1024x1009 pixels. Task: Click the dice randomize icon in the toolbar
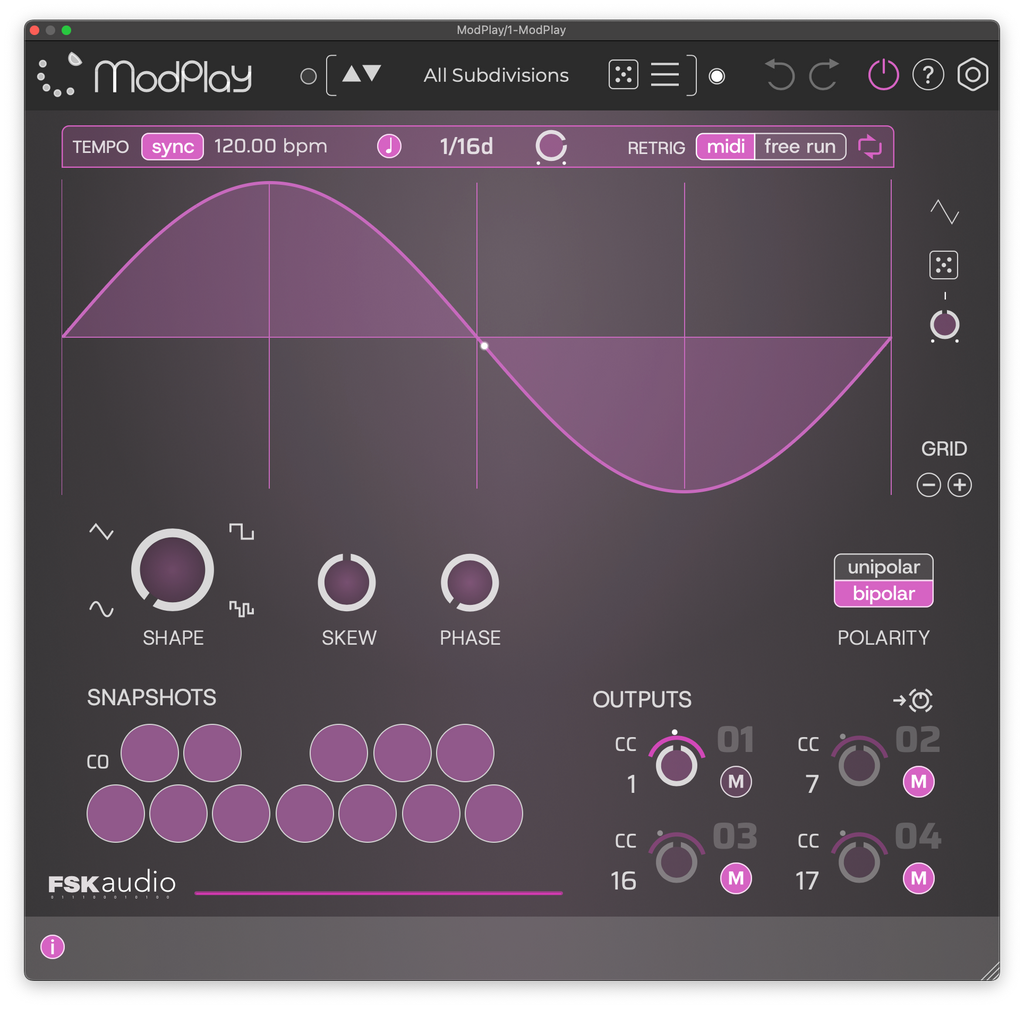[x=623, y=74]
